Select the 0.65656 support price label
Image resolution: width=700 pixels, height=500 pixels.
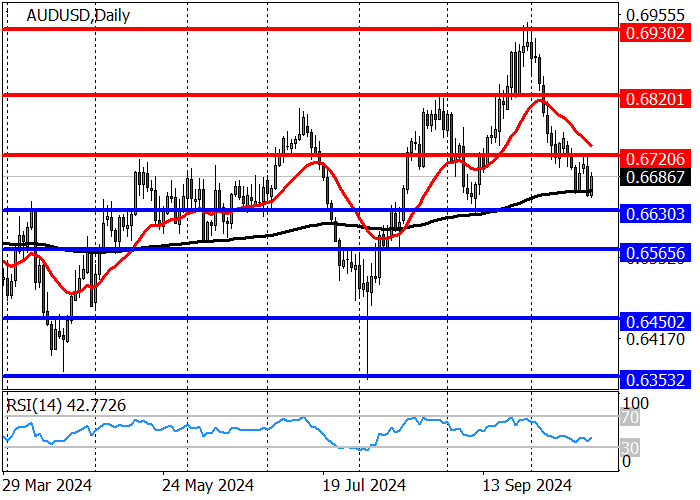pos(655,253)
